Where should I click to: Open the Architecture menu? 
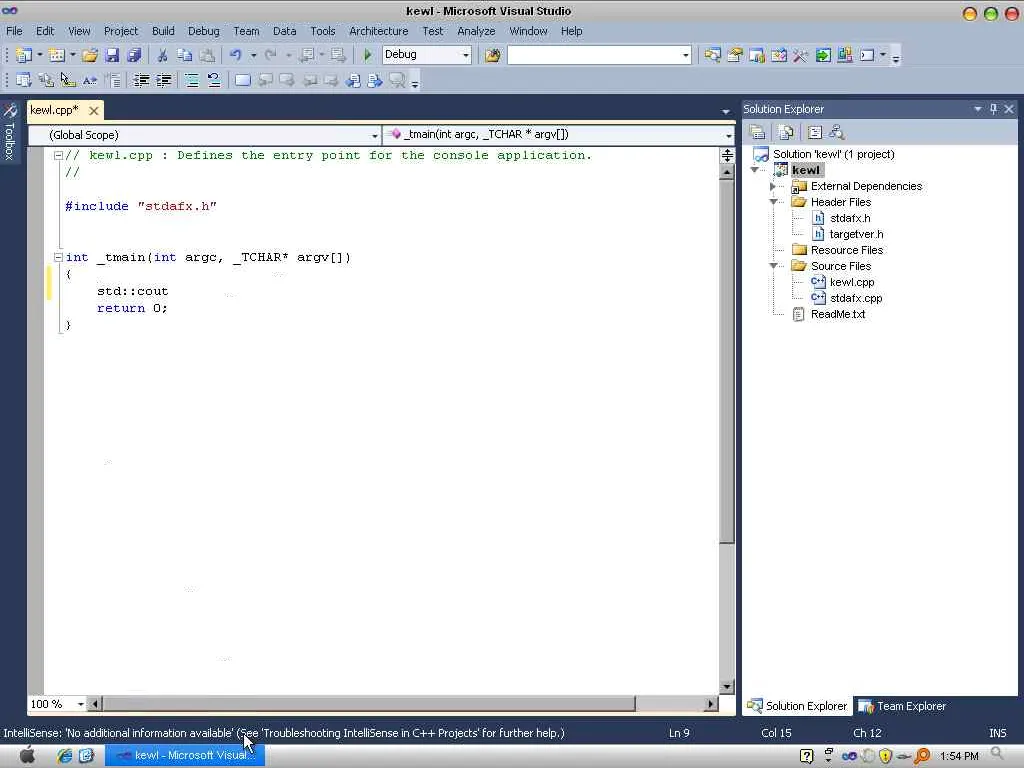coord(379,31)
